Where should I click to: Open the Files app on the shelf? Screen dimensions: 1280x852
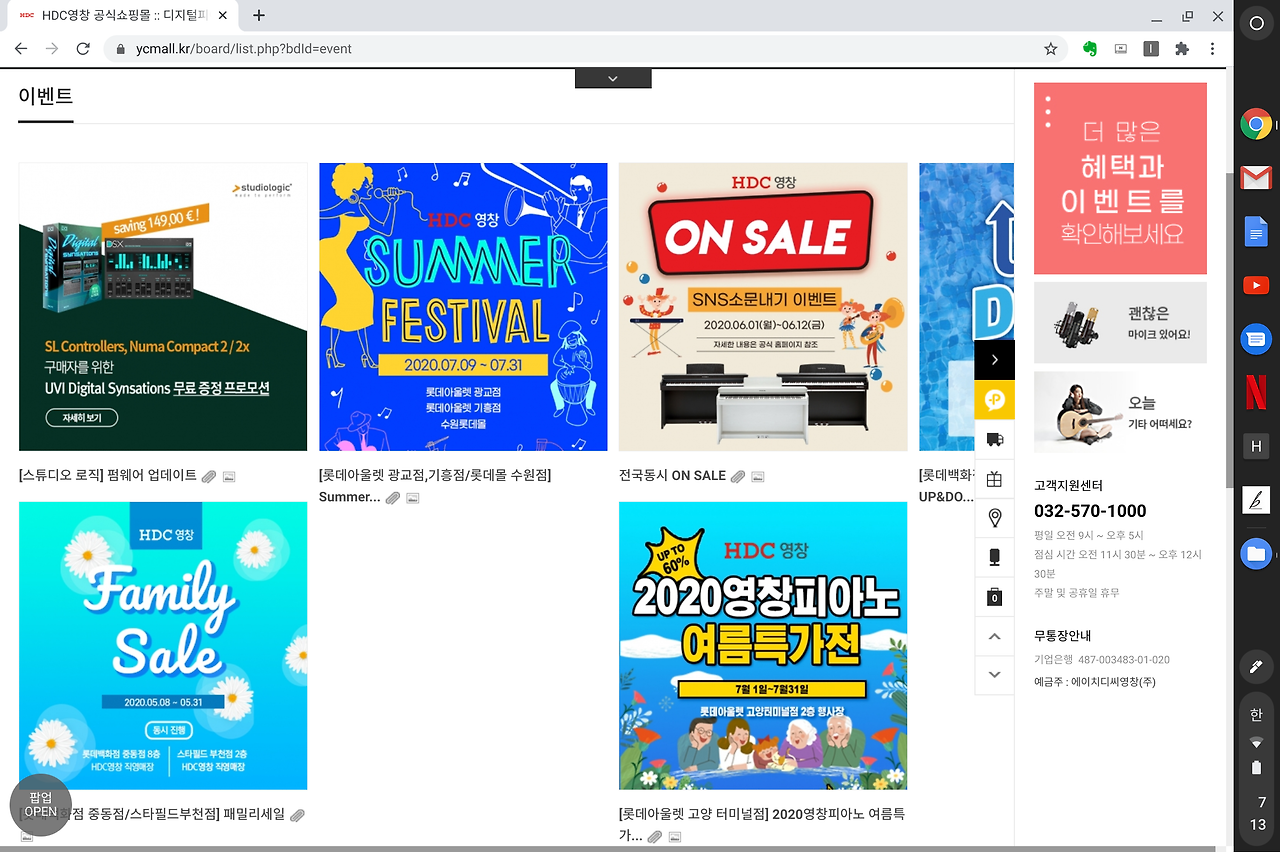(x=1256, y=553)
